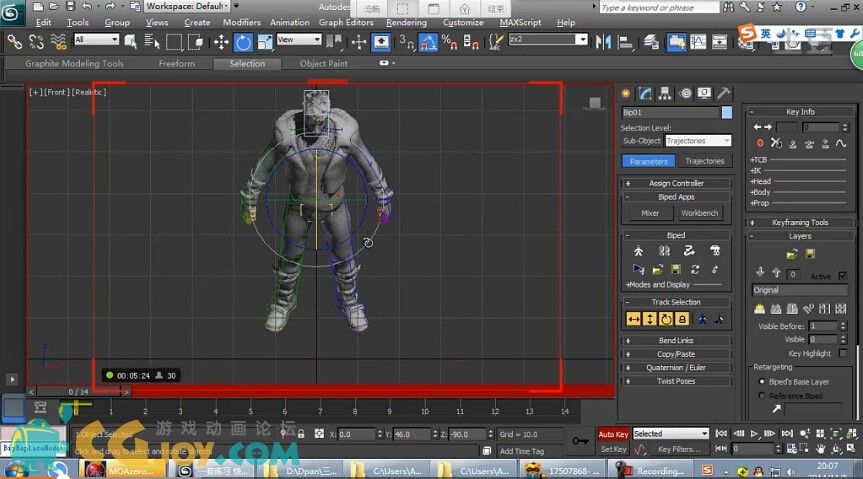This screenshot has height=479, width=863.
Task: Select the Select and Move tool
Action: 221,42
